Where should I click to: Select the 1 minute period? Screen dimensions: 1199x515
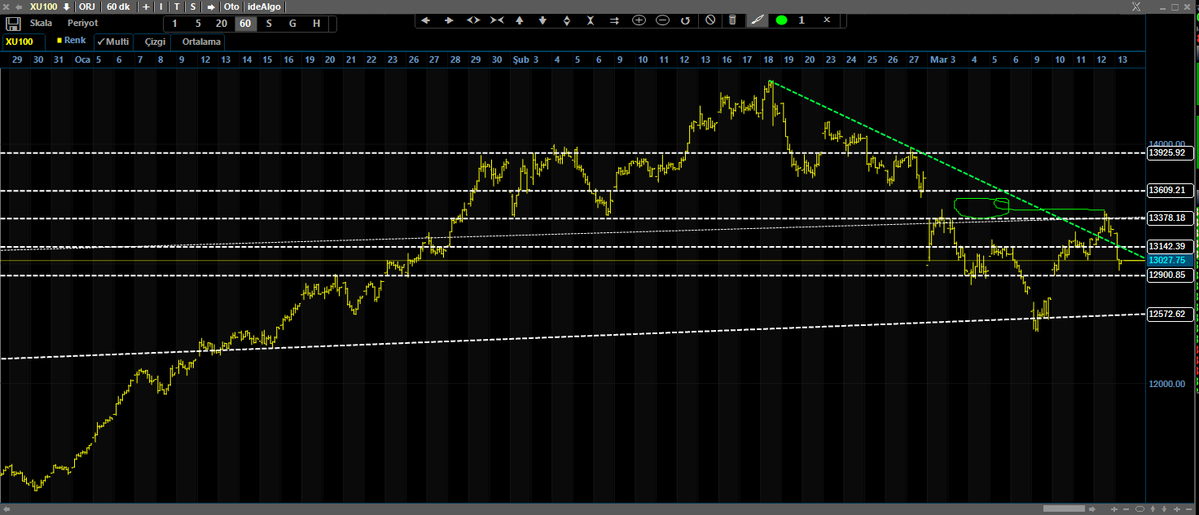click(x=174, y=24)
